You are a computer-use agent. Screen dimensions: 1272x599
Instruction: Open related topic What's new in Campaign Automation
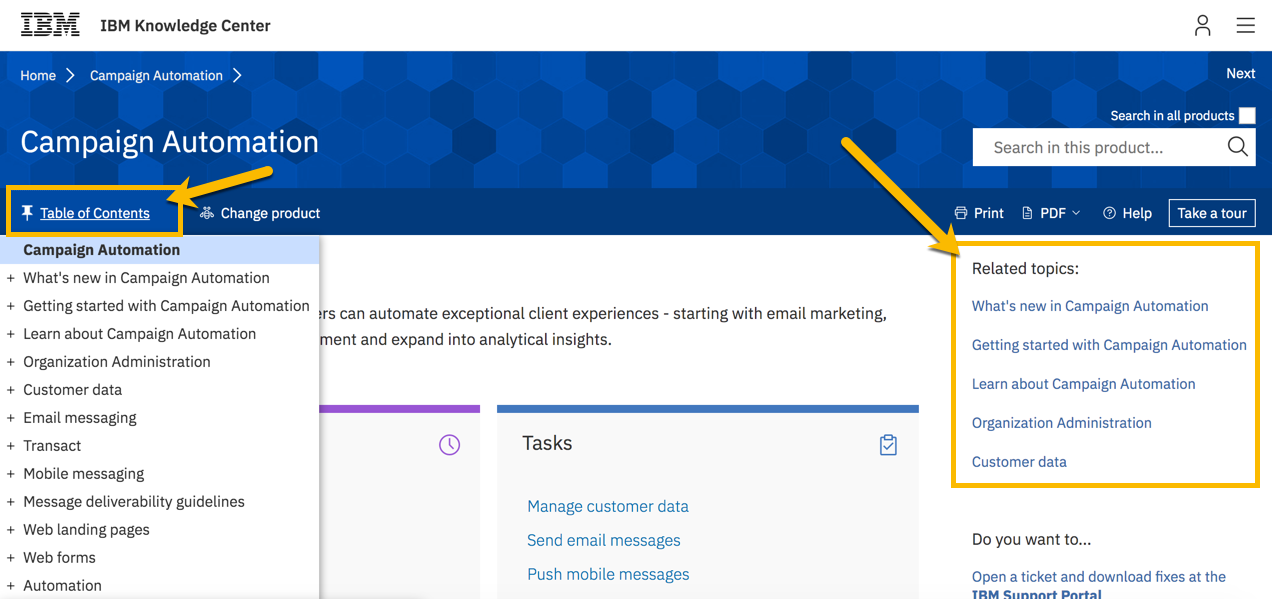click(x=1090, y=306)
